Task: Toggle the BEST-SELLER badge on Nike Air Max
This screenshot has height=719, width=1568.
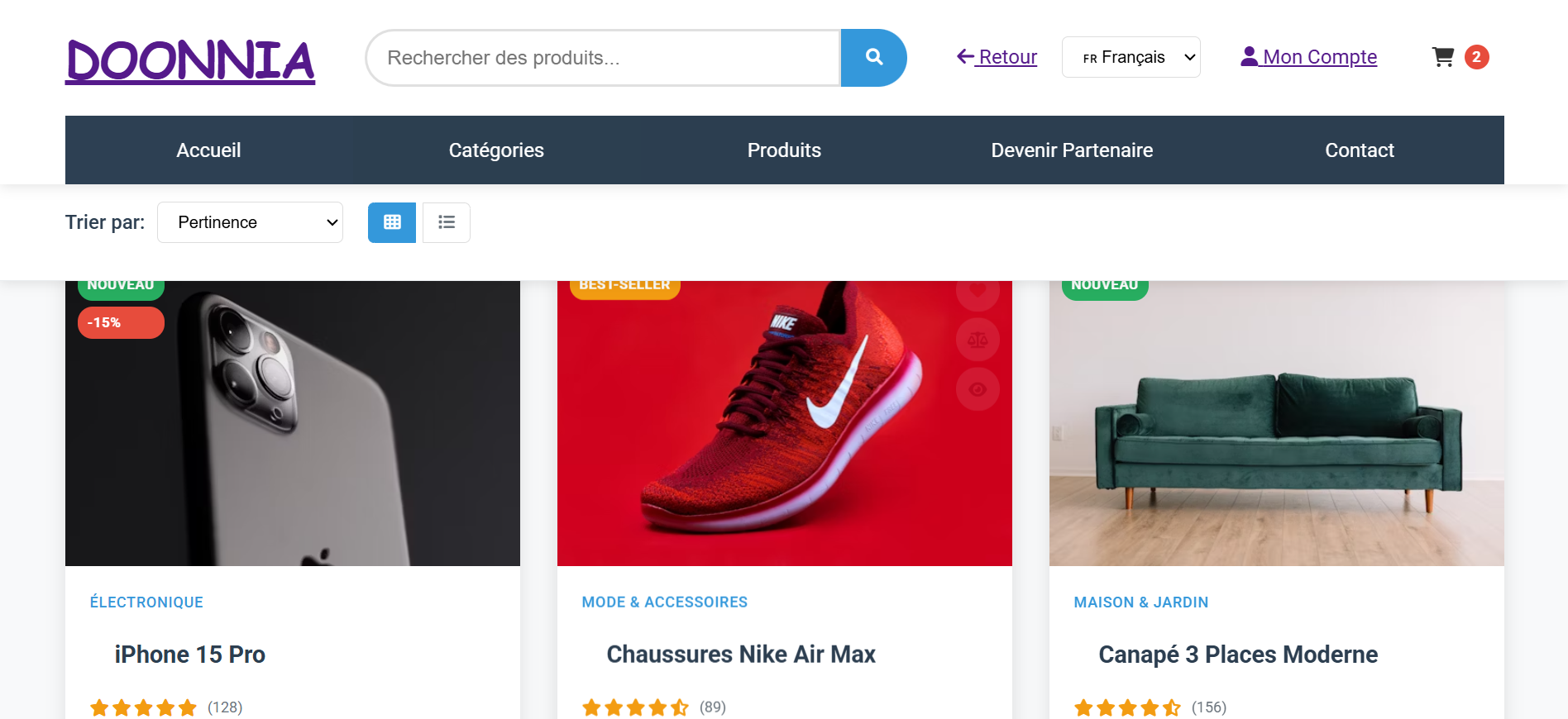Action: 624,284
